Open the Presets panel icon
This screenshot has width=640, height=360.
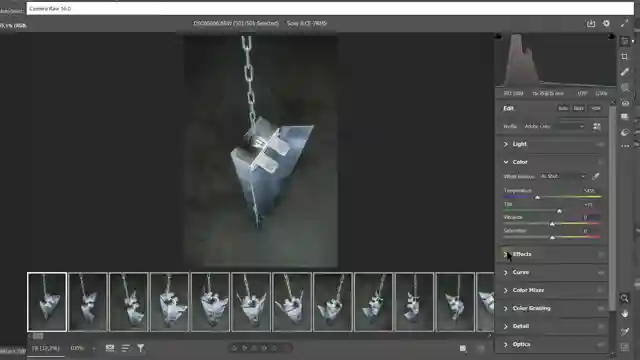(x=624, y=132)
